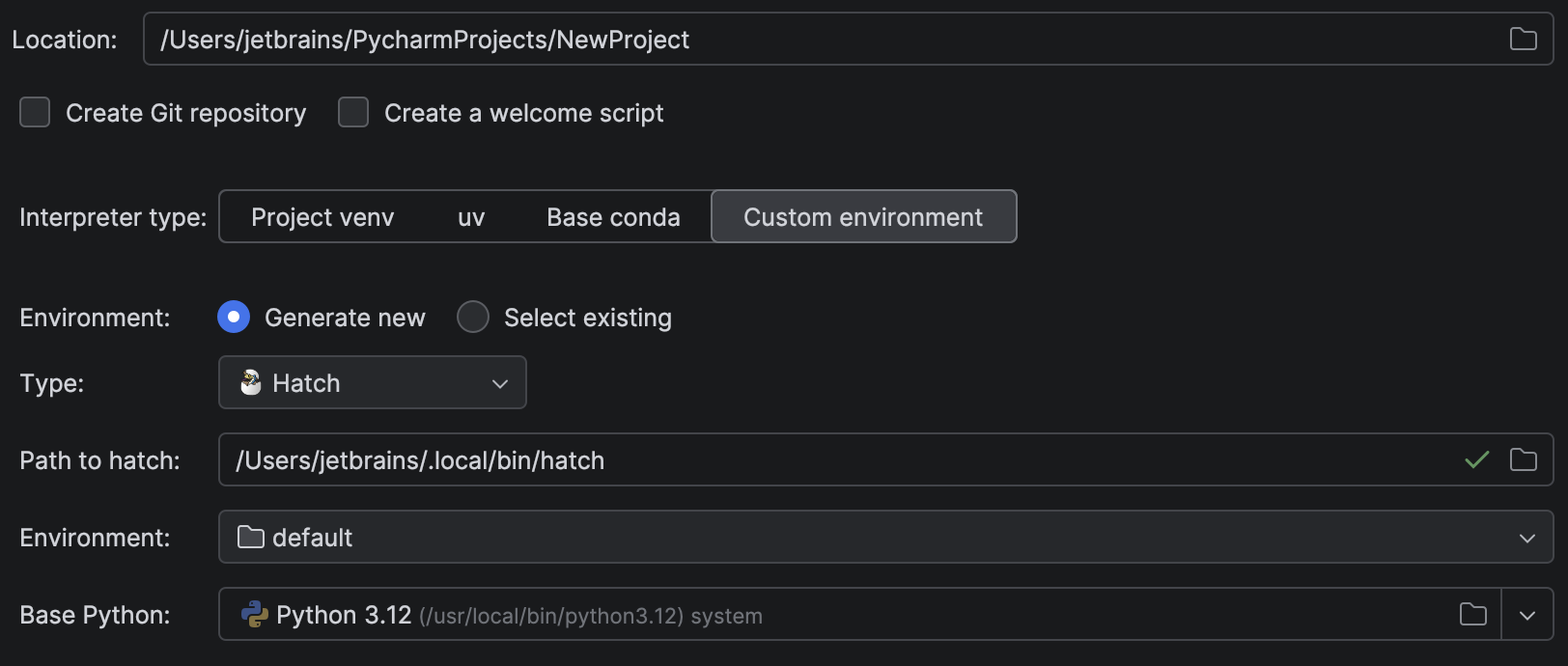
Task: Click the folder browse icon for Path to hatch
Action: 1524,460
